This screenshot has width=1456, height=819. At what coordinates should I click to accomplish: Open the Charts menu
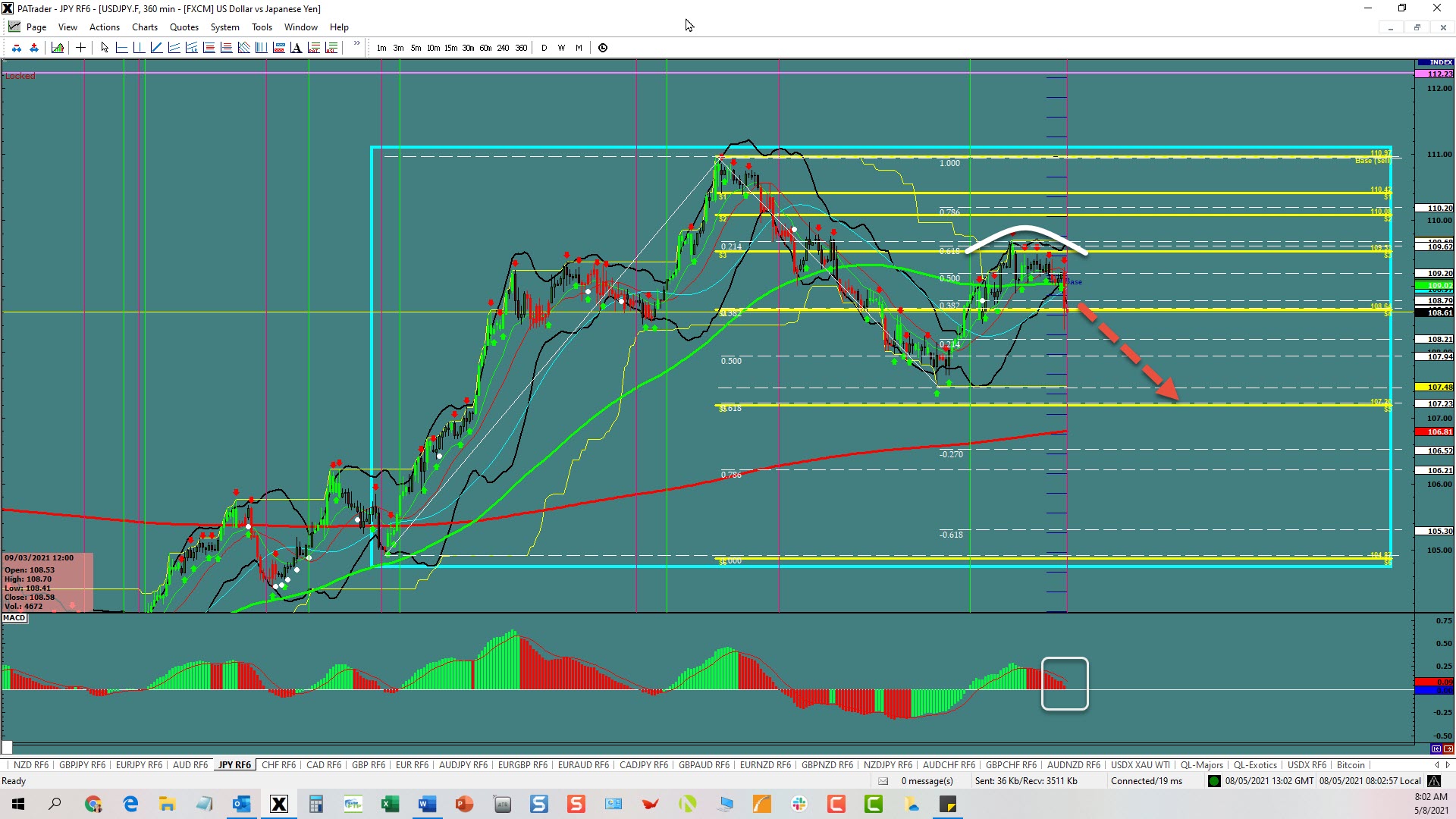pyautogui.click(x=145, y=27)
